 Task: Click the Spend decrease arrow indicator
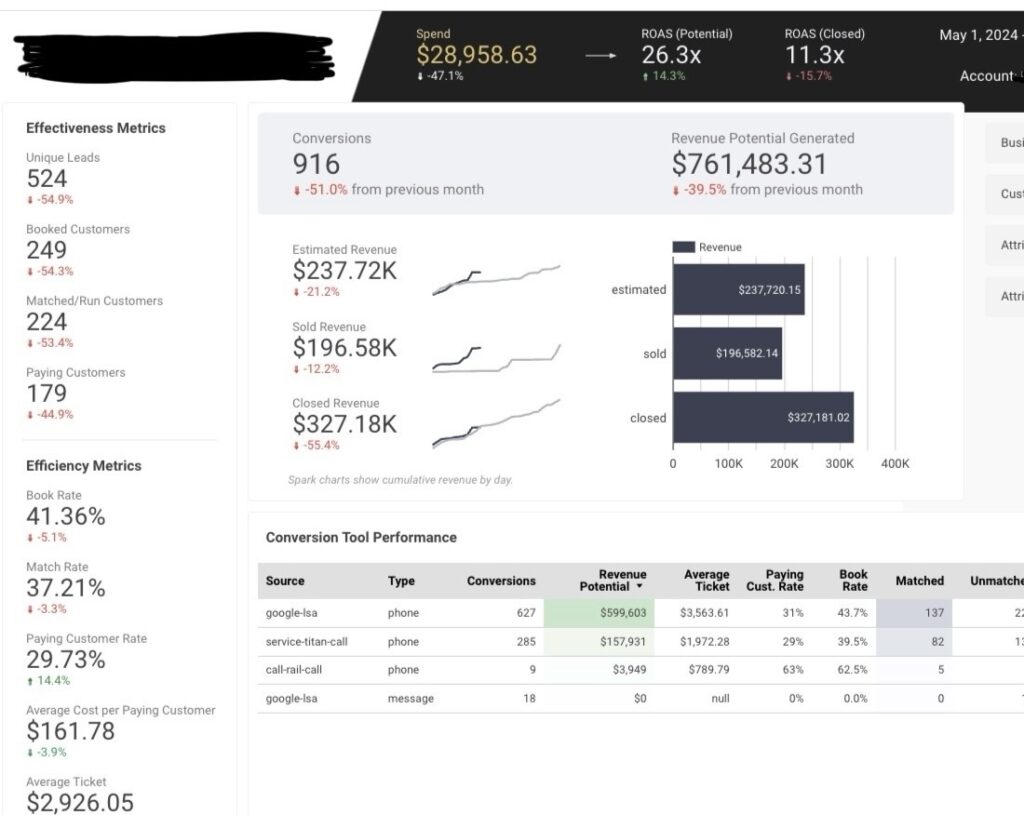coord(420,76)
